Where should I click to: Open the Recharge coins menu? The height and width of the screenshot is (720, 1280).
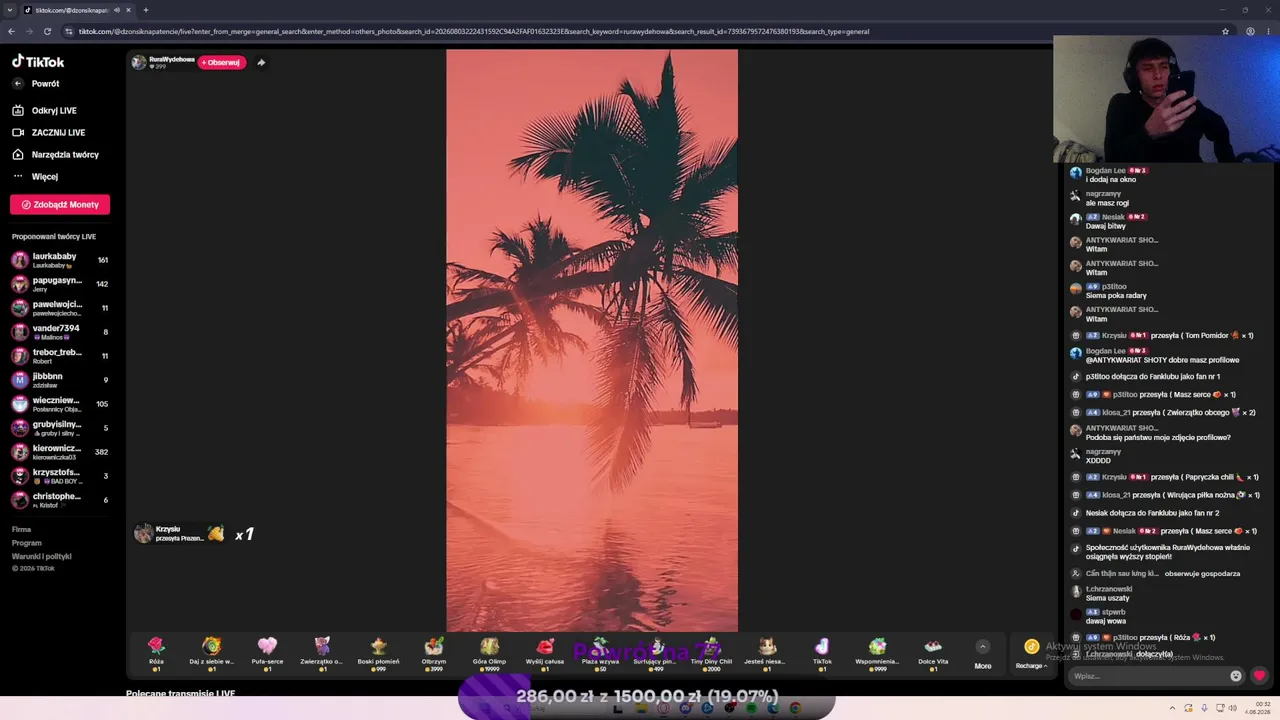click(1031, 654)
